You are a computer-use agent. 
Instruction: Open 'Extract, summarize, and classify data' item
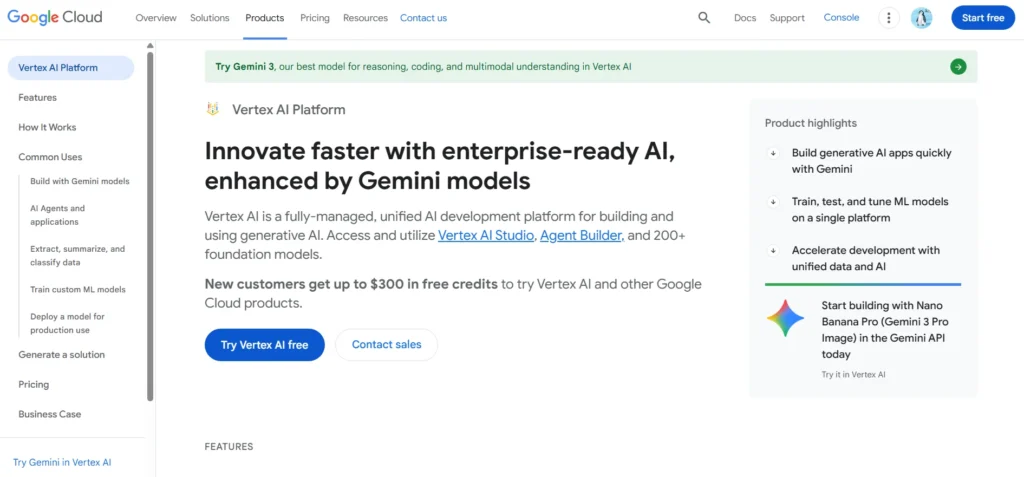point(77,255)
